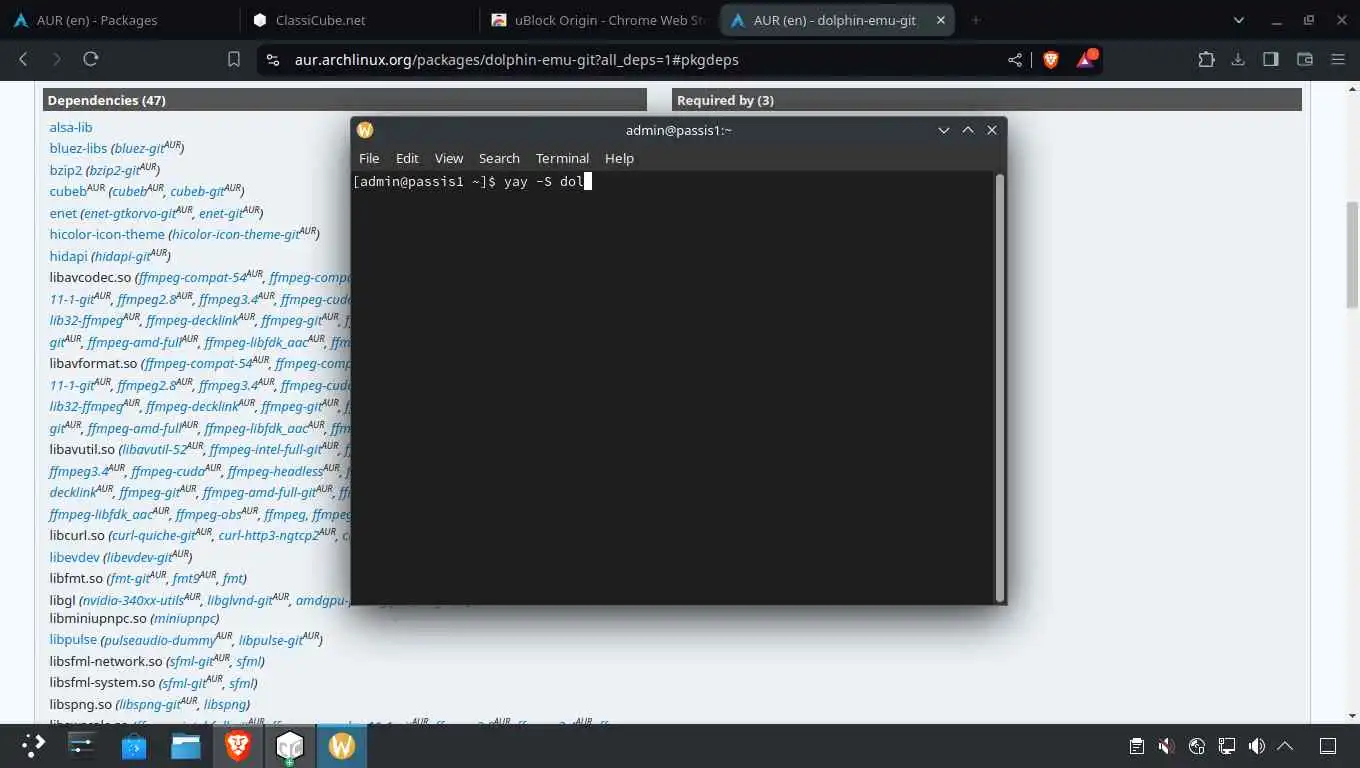Image resolution: width=1360 pixels, height=768 pixels.
Task: Open the tab search dropdown arrow
Action: (1239, 20)
